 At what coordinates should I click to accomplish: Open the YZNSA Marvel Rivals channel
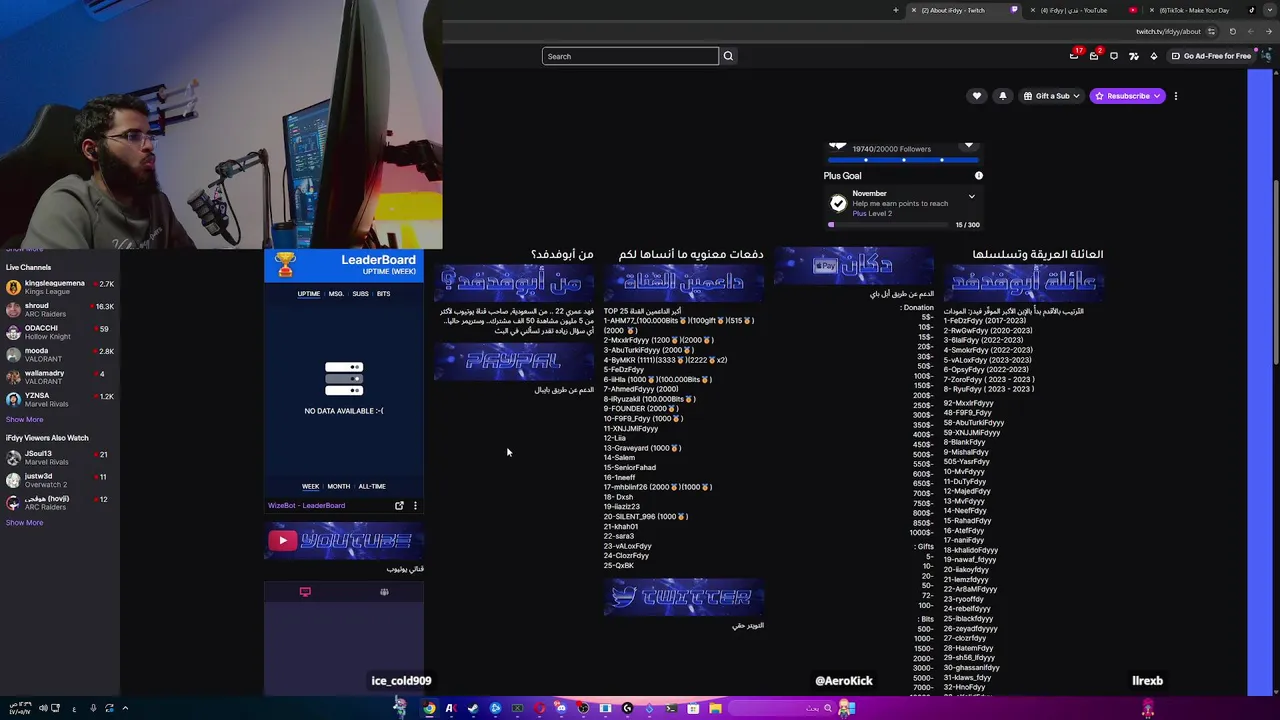click(x=60, y=400)
